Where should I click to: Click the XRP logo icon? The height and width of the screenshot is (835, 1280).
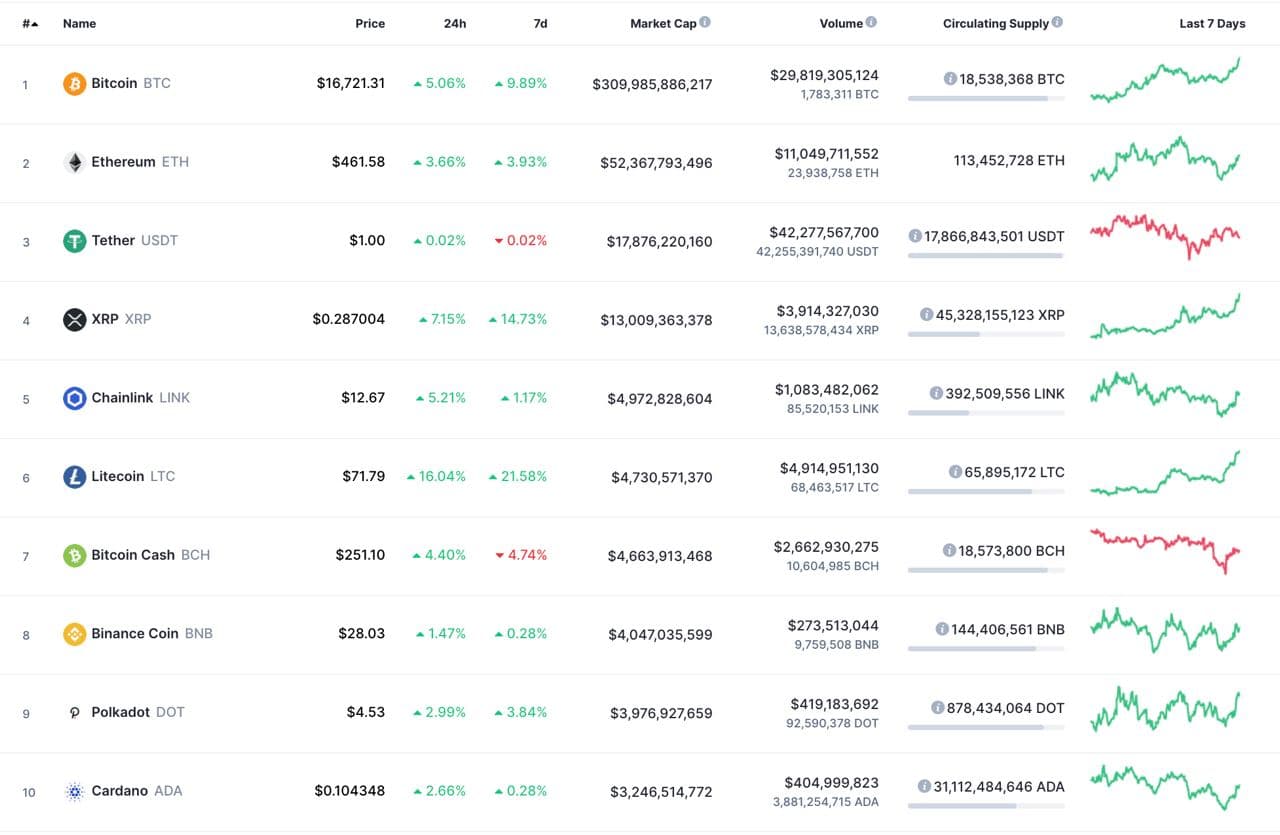point(75,320)
